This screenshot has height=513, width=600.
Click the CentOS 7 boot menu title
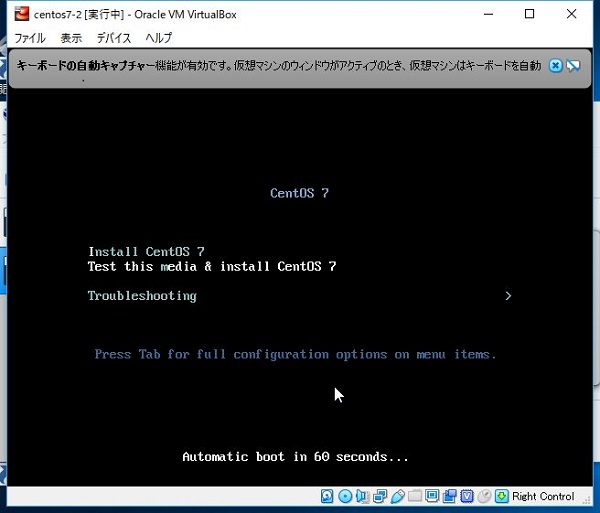[x=299, y=193]
